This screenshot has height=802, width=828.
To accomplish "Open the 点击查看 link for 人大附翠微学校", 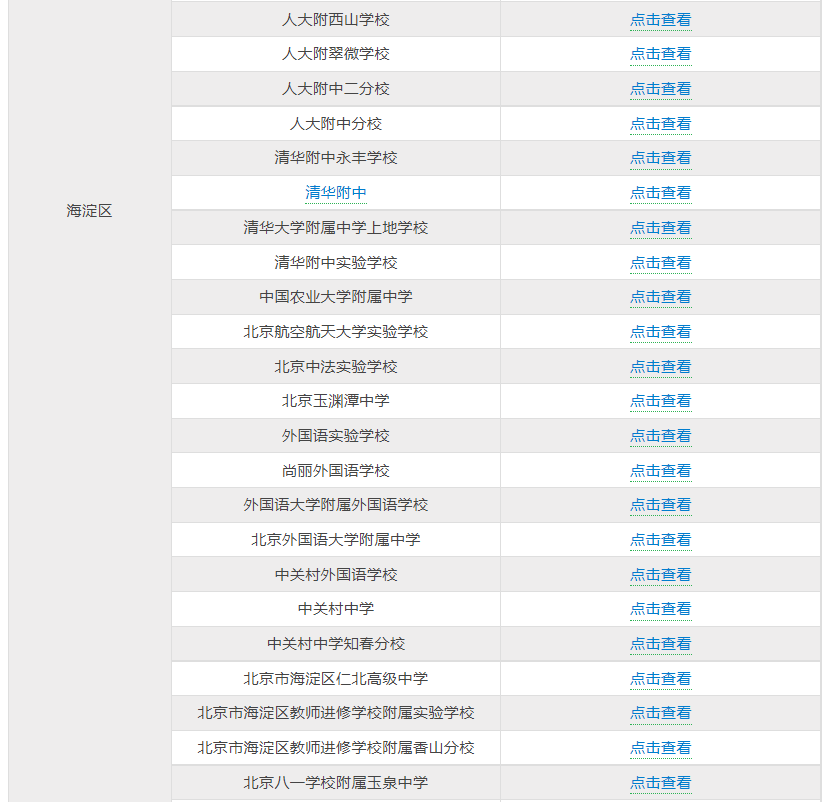I will click(x=661, y=54).
